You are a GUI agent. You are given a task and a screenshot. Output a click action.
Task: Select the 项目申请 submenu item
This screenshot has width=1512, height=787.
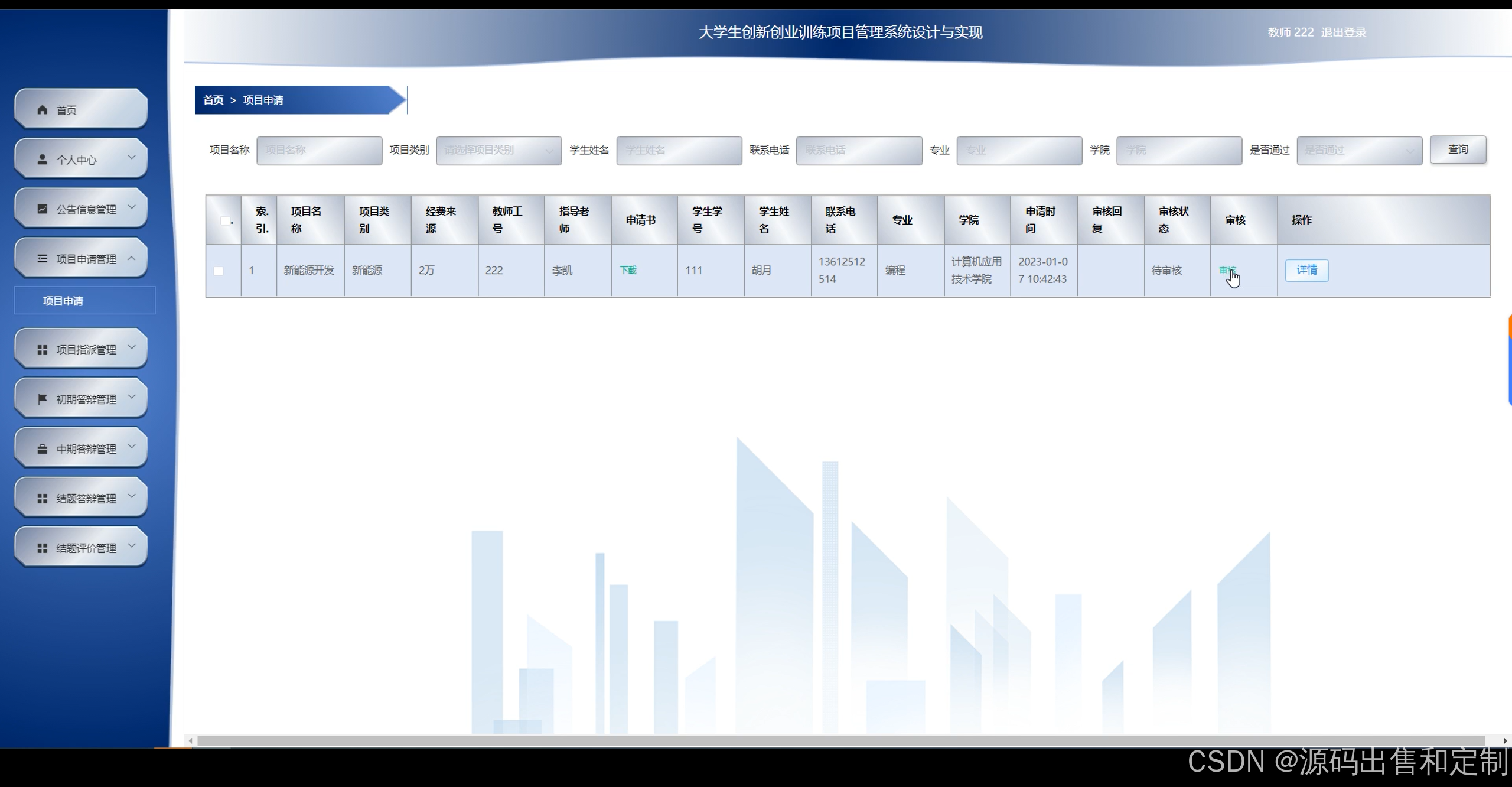(63, 301)
